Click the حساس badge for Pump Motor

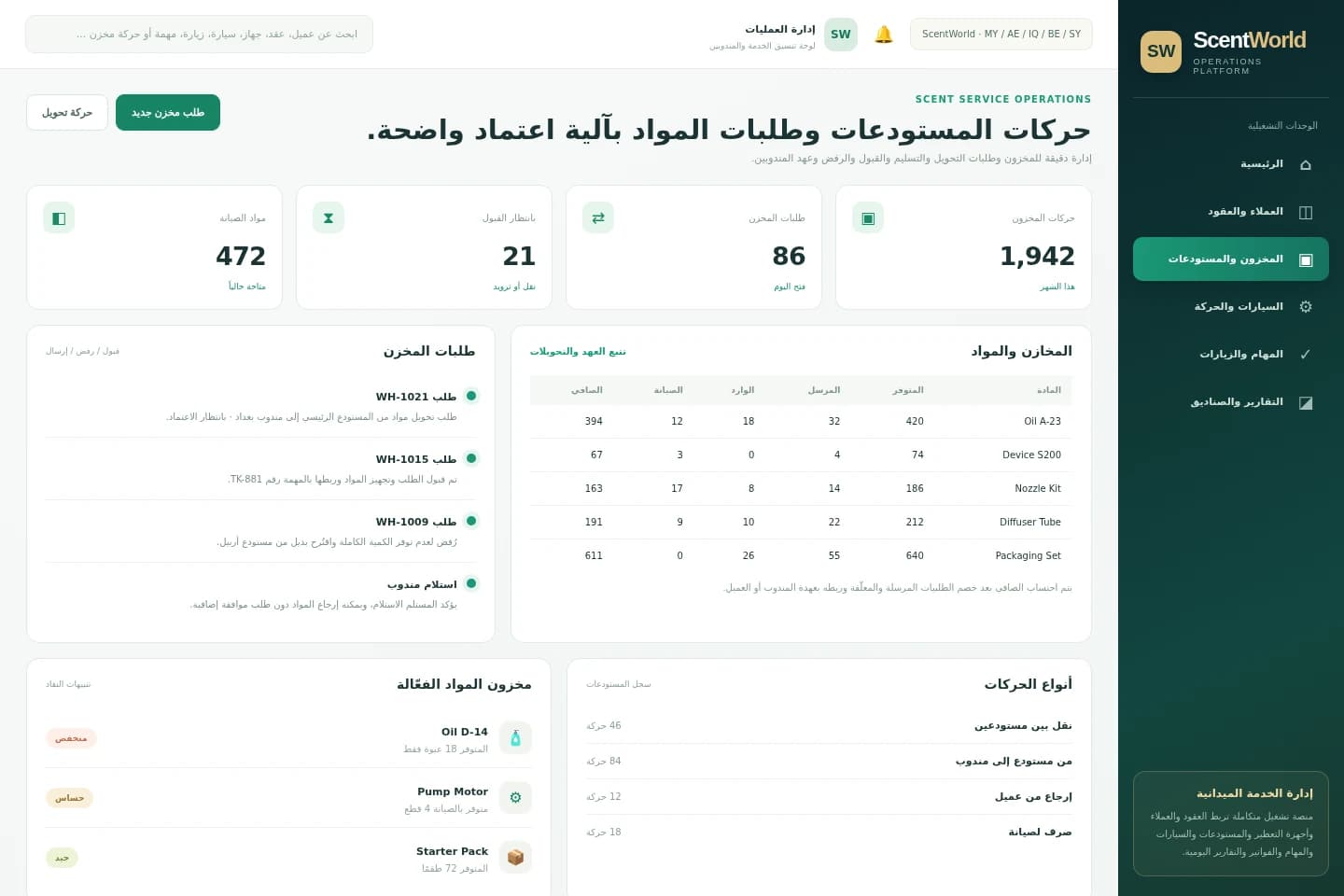69,798
